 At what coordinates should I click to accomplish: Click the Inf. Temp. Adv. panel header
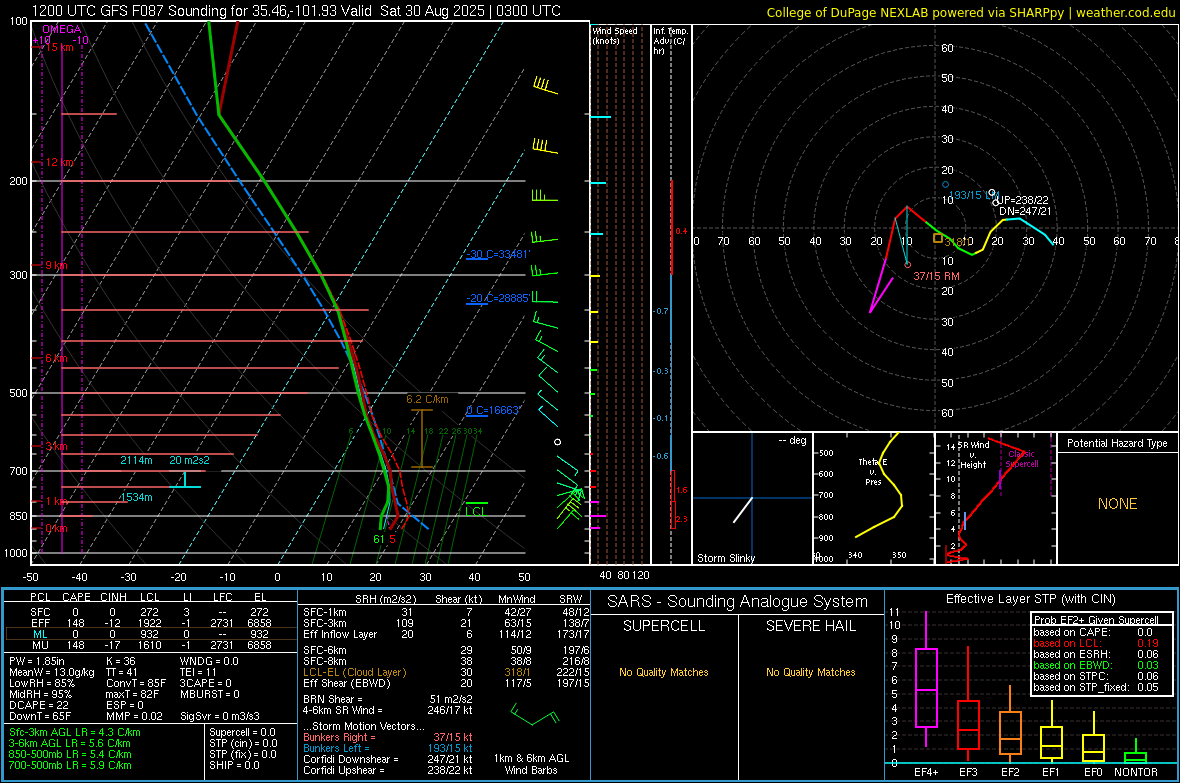pyautogui.click(x=670, y=41)
